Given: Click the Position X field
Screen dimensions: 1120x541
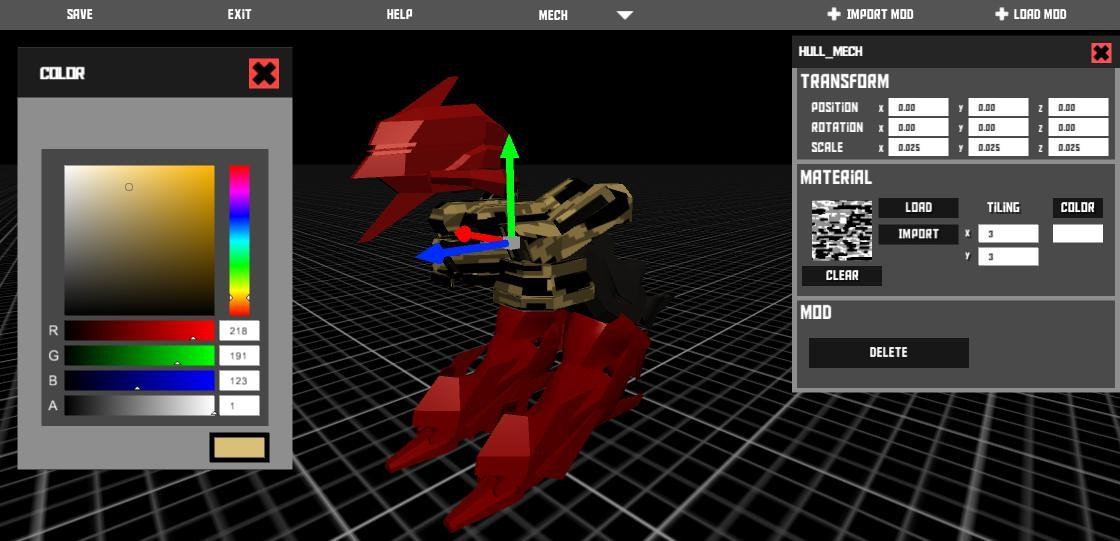Looking at the screenshot, I should pos(918,107).
